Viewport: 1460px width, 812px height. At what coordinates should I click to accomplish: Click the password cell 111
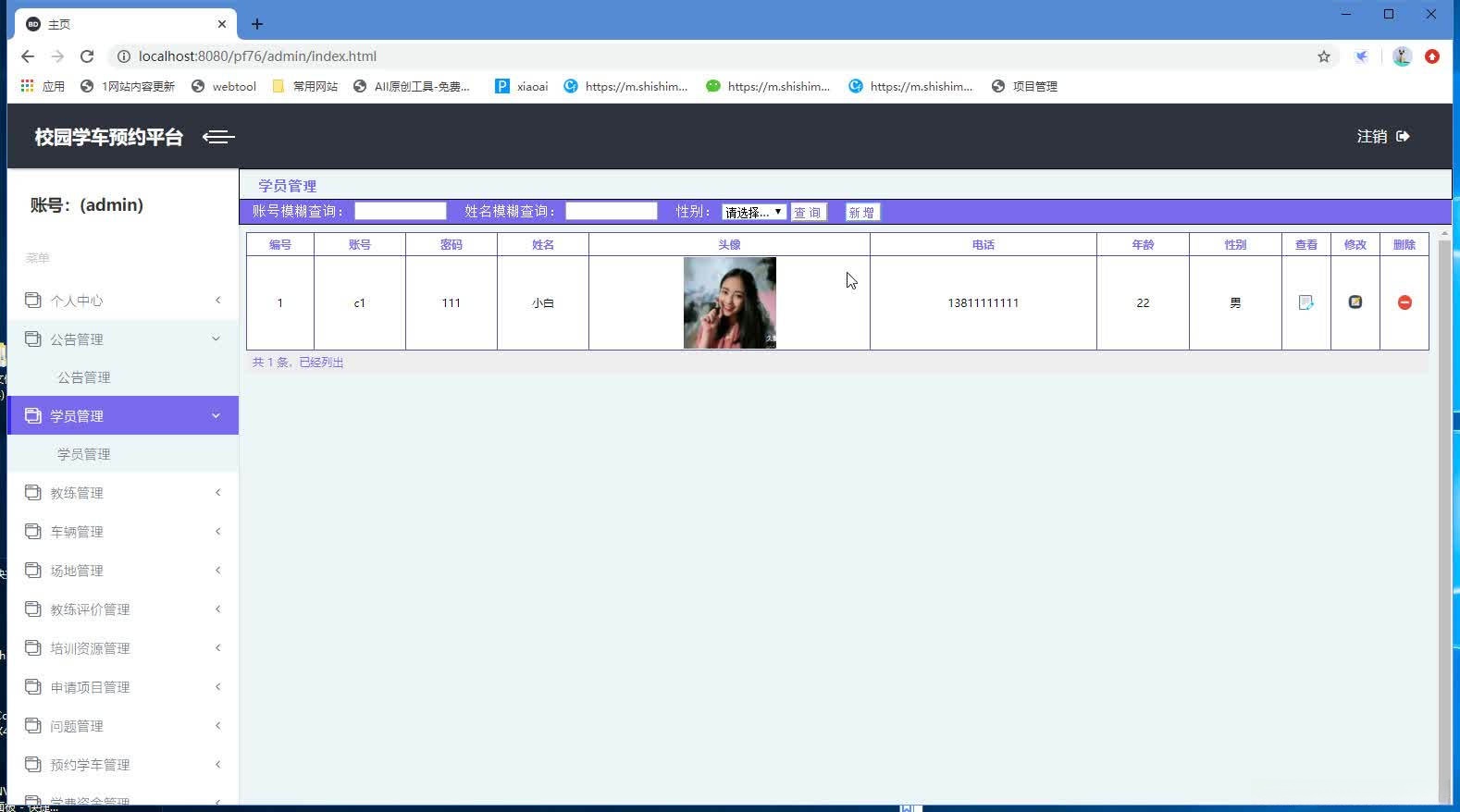click(x=452, y=302)
